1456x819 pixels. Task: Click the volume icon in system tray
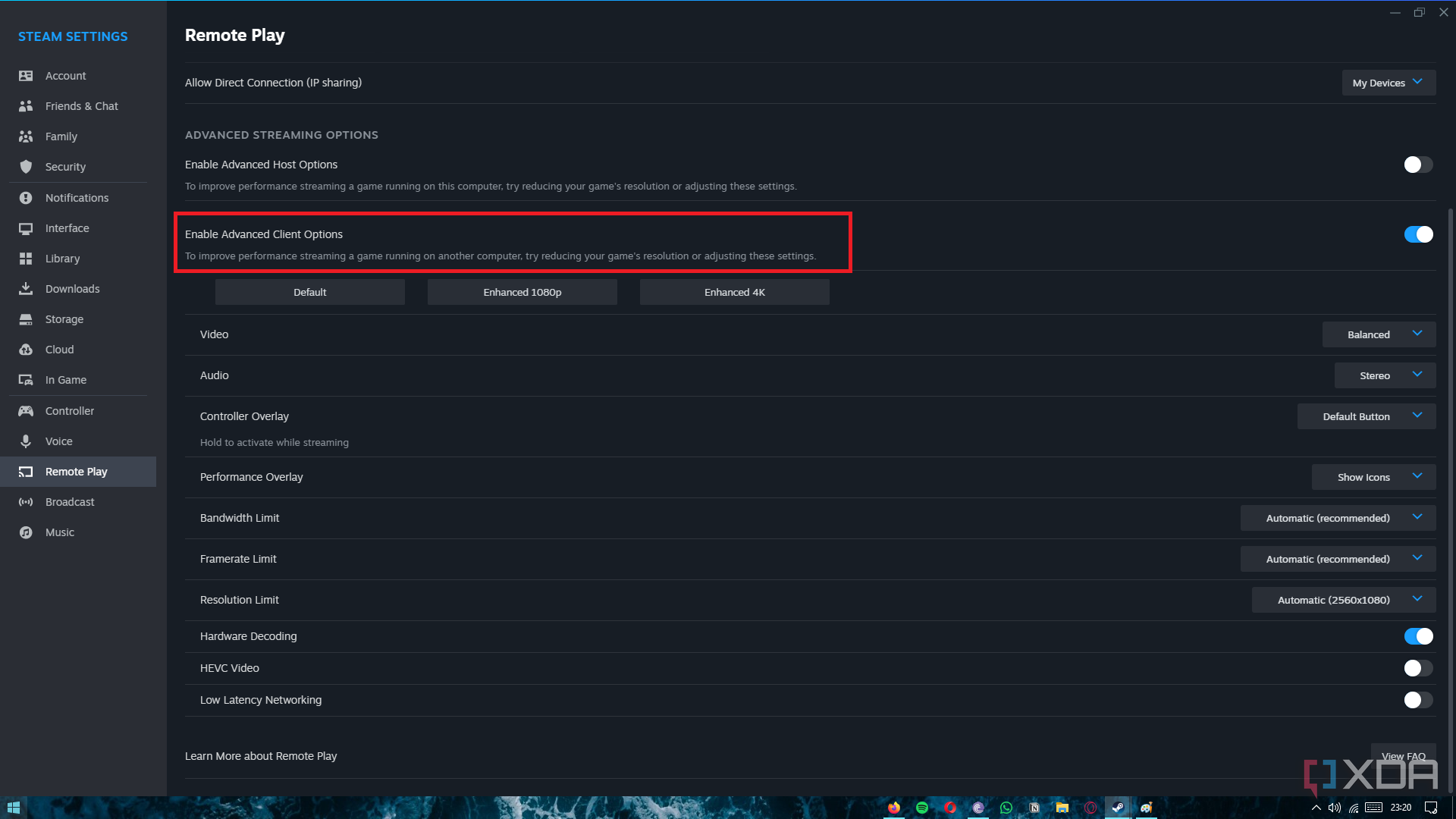click(x=1335, y=808)
